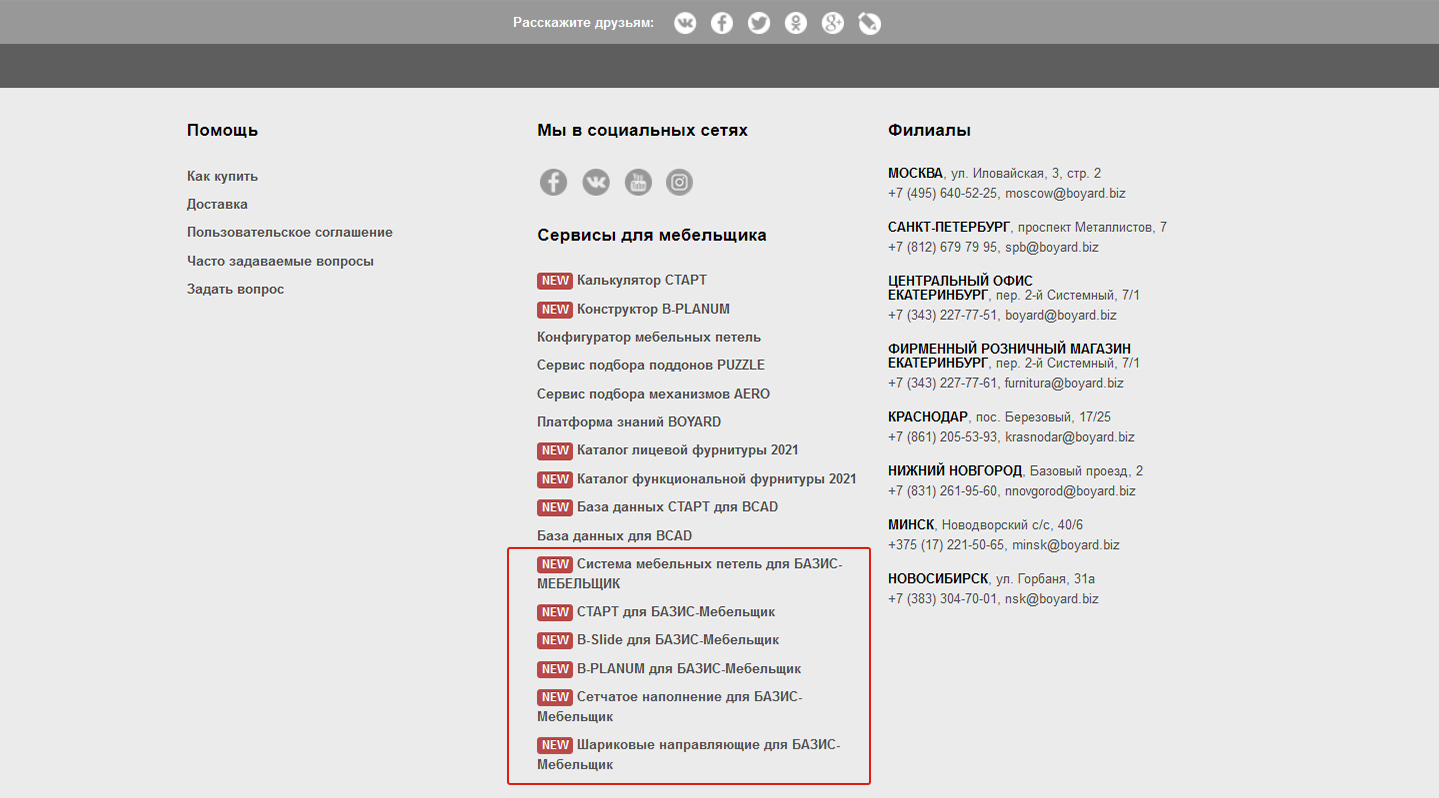Open Конфигуратор мебельных петель

[649, 337]
